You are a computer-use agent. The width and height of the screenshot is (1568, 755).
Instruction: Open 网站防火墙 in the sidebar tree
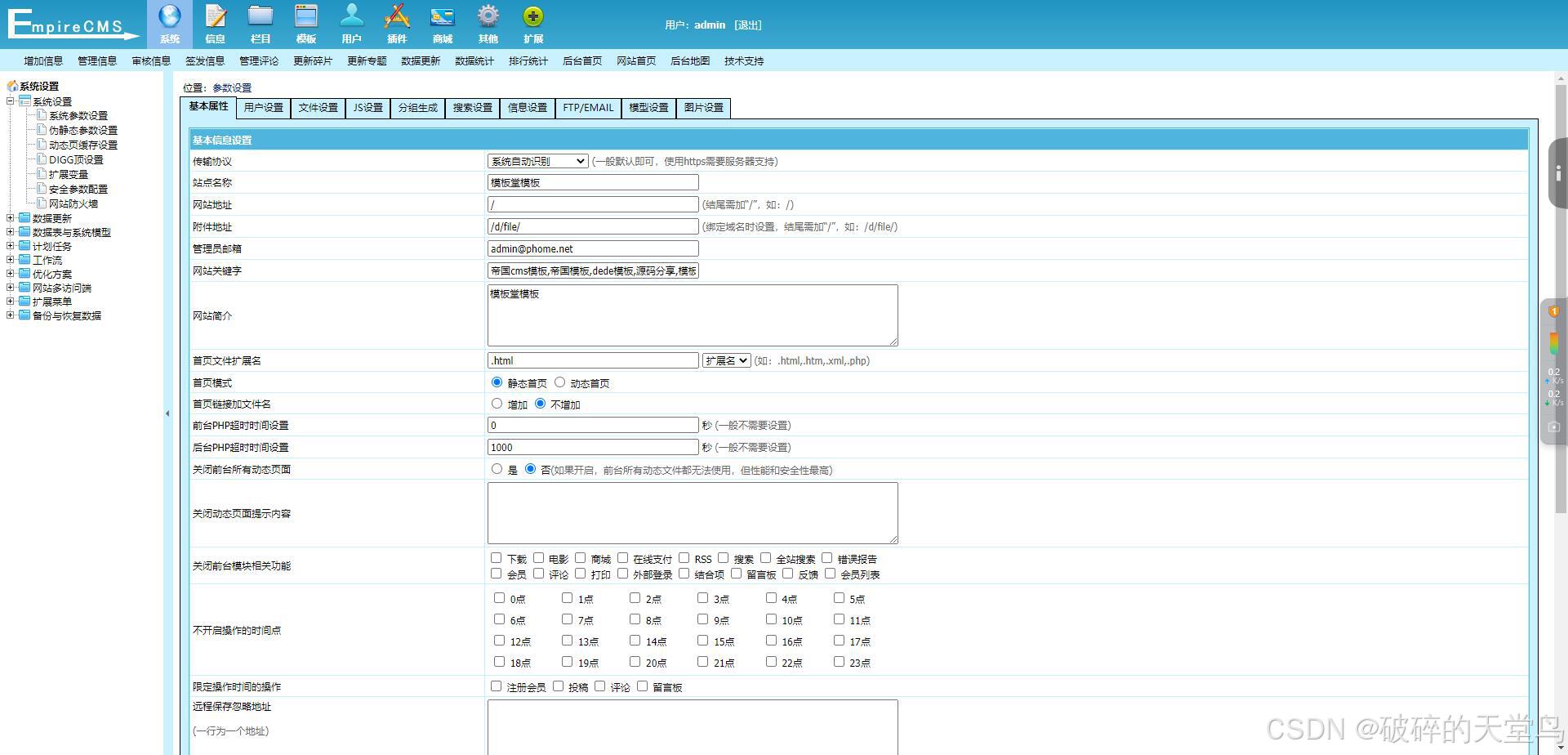tap(73, 204)
